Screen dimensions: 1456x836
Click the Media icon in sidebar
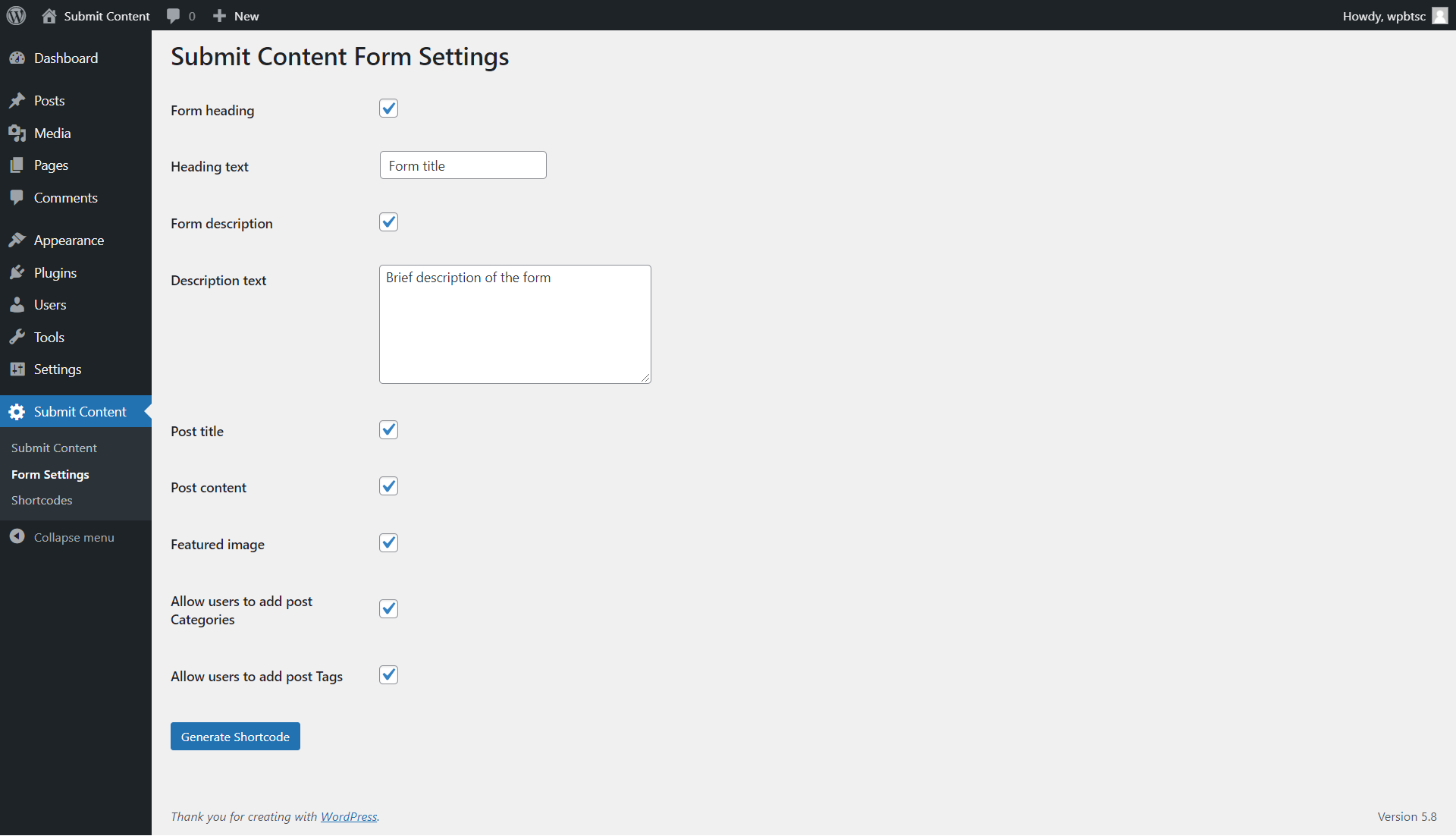pos(16,132)
